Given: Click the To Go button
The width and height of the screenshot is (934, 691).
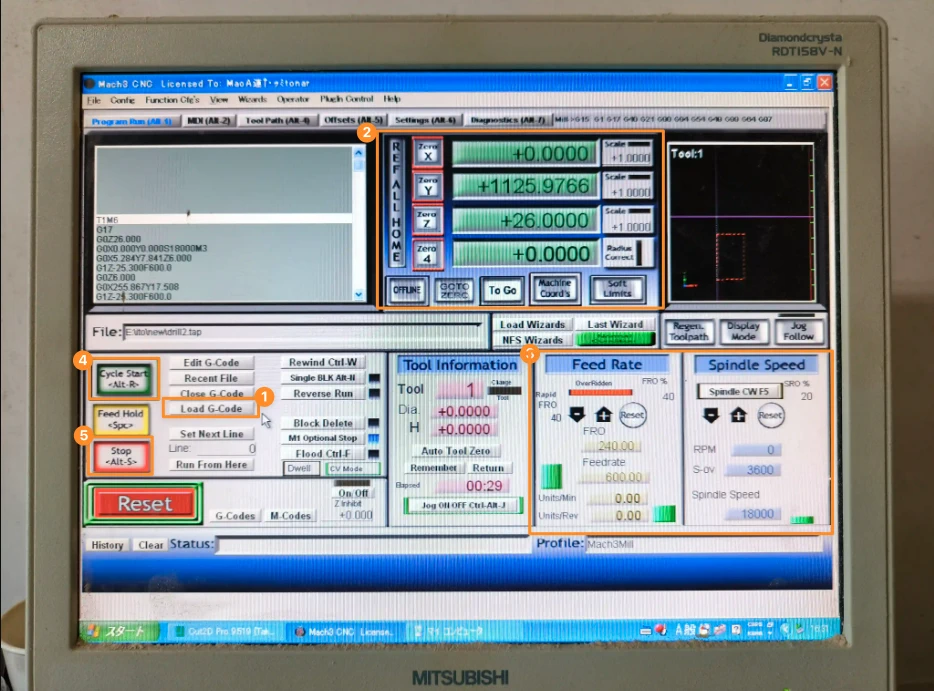Looking at the screenshot, I should (502, 290).
